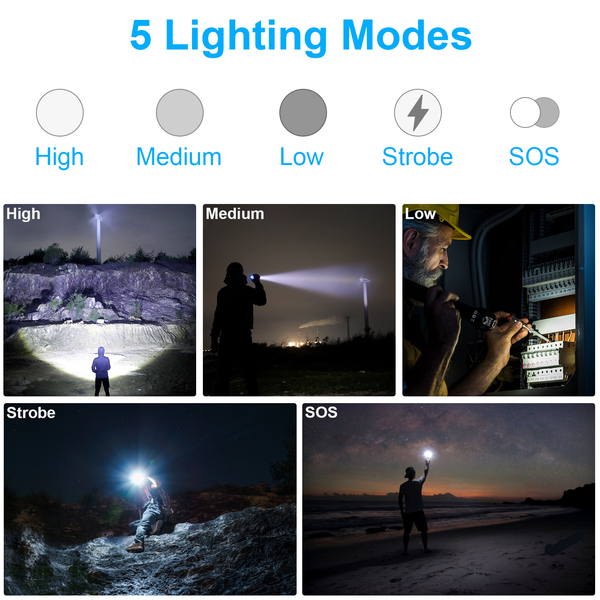Select the blue 'High' label under the icons
600x600 pixels.
click(x=59, y=157)
